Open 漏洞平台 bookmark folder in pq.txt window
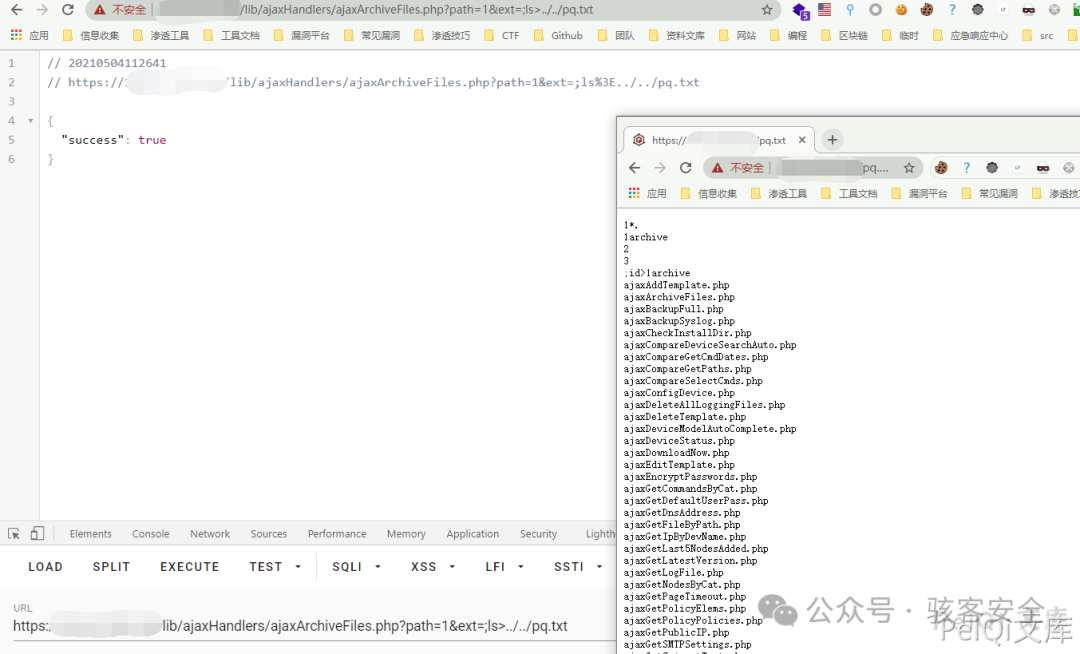 920,193
